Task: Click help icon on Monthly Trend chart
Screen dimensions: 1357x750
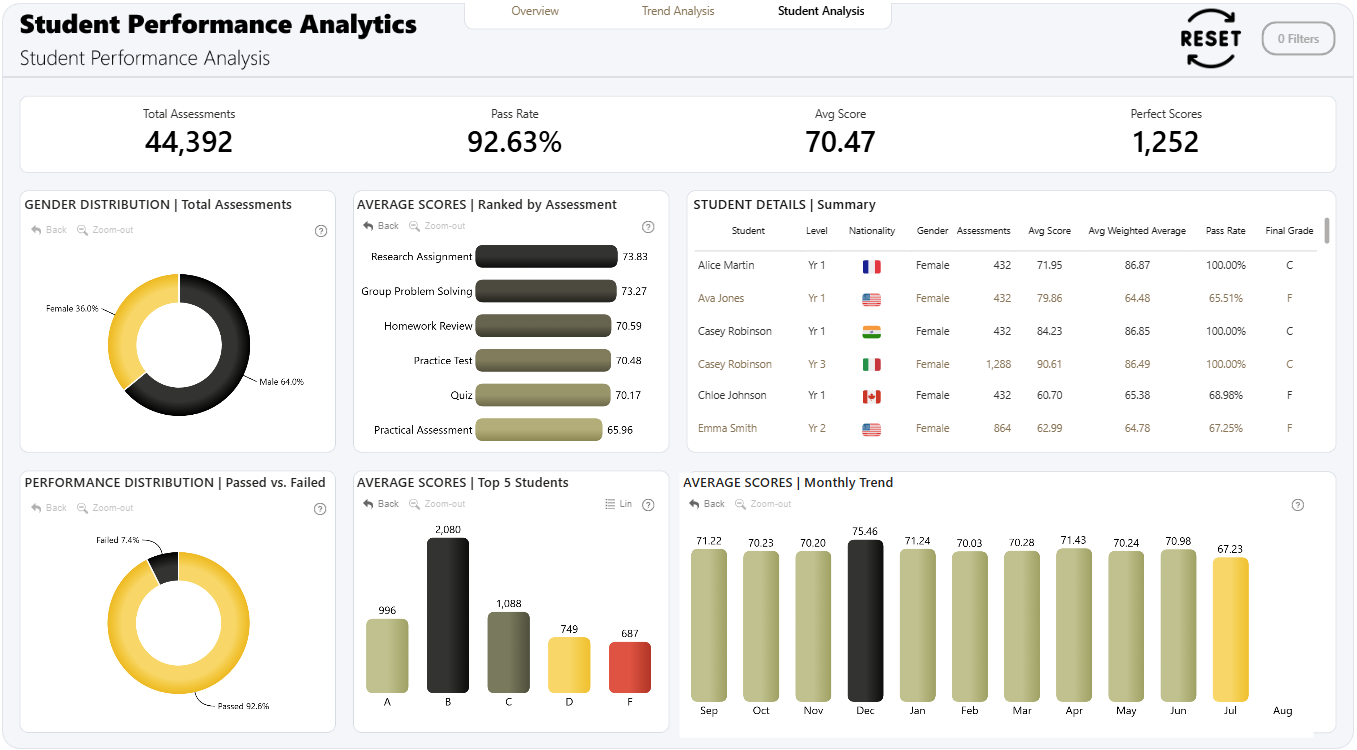Action: tap(1298, 505)
